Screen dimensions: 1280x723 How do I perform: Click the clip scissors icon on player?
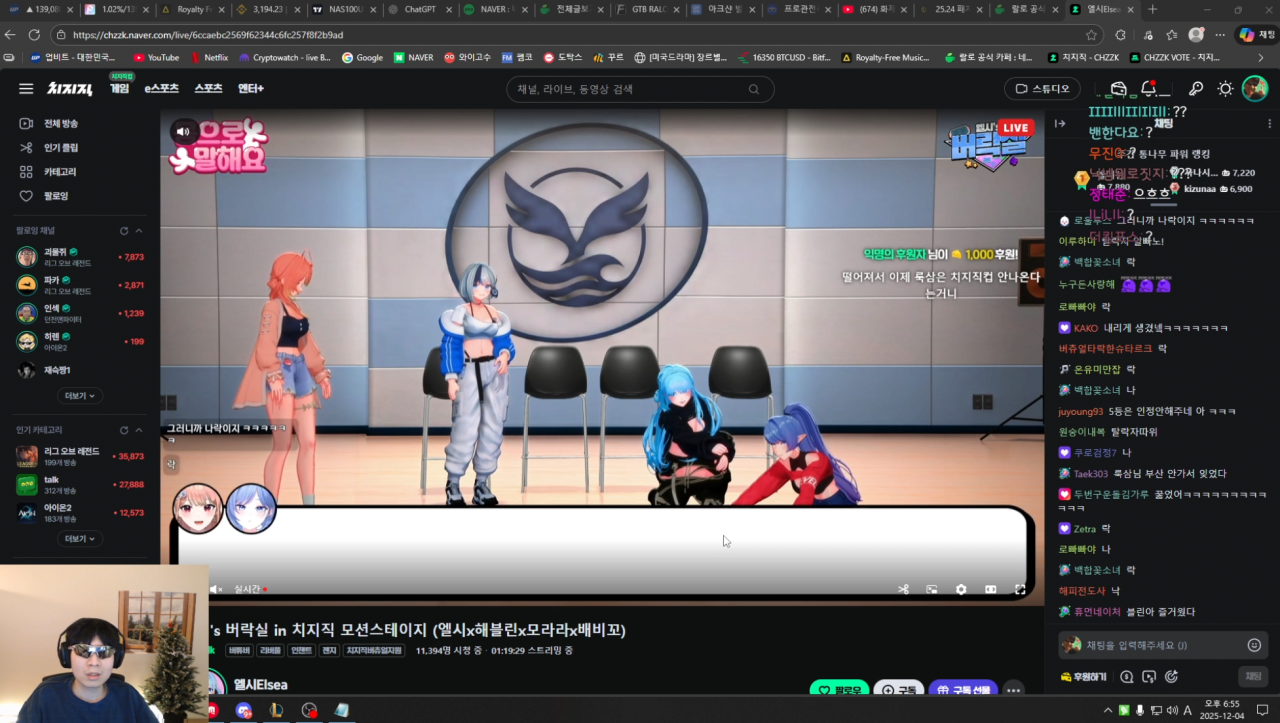coord(903,590)
